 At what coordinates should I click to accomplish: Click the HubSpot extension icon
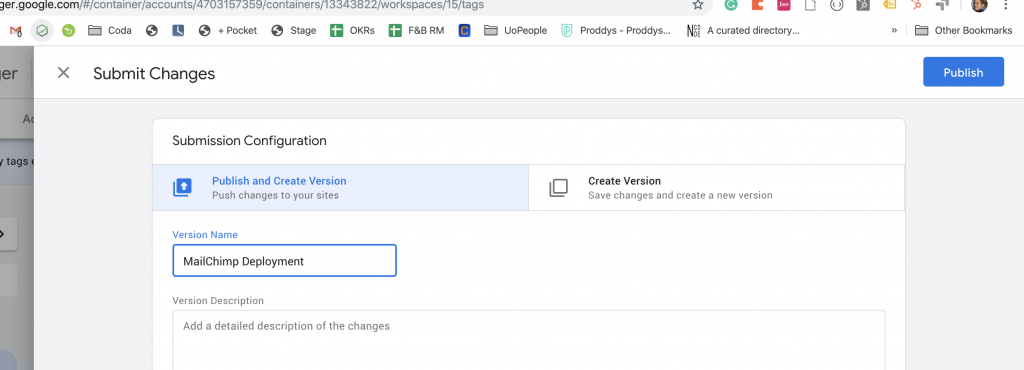pyautogui.click(x=916, y=5)
